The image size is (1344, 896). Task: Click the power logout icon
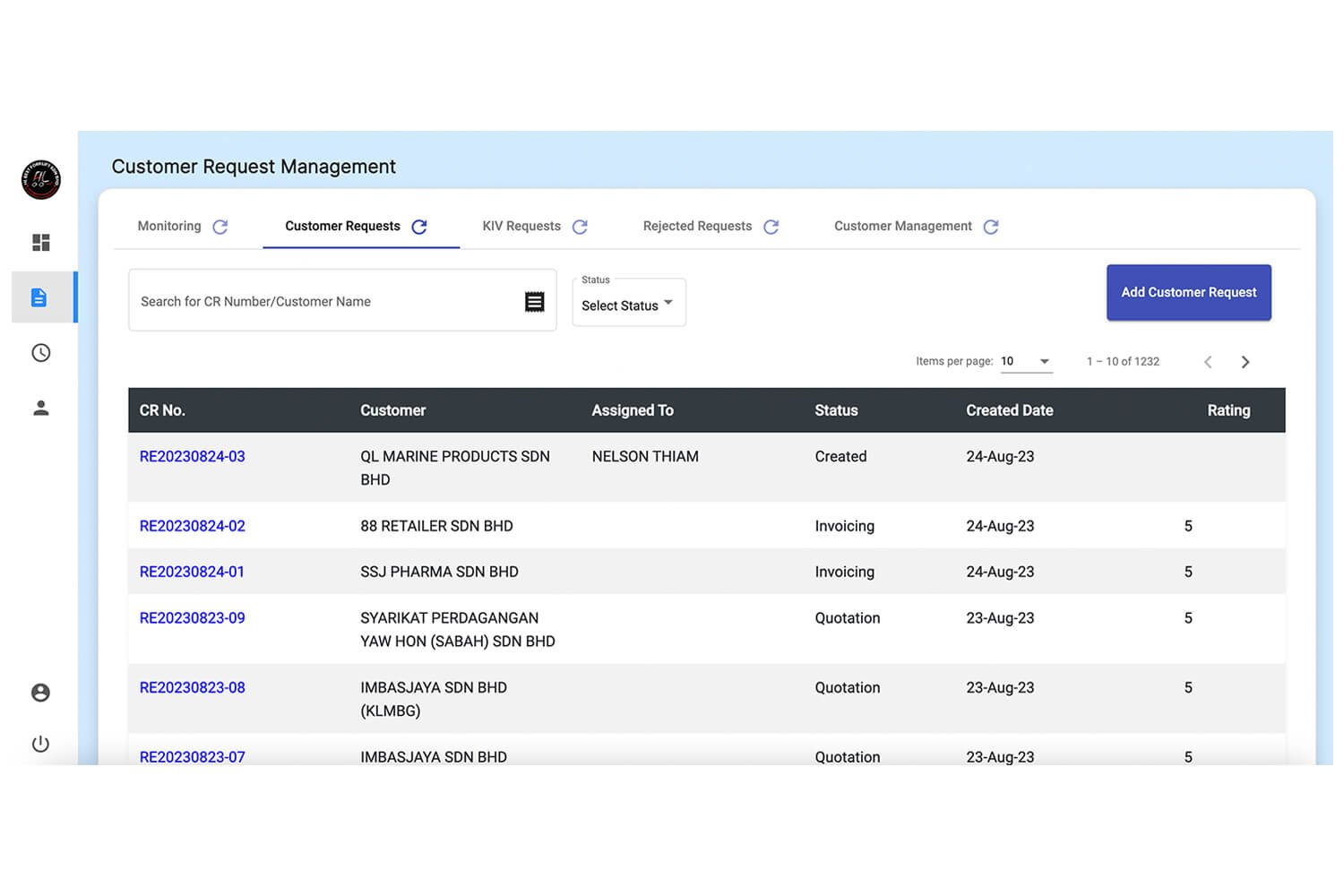click(40, 744)
